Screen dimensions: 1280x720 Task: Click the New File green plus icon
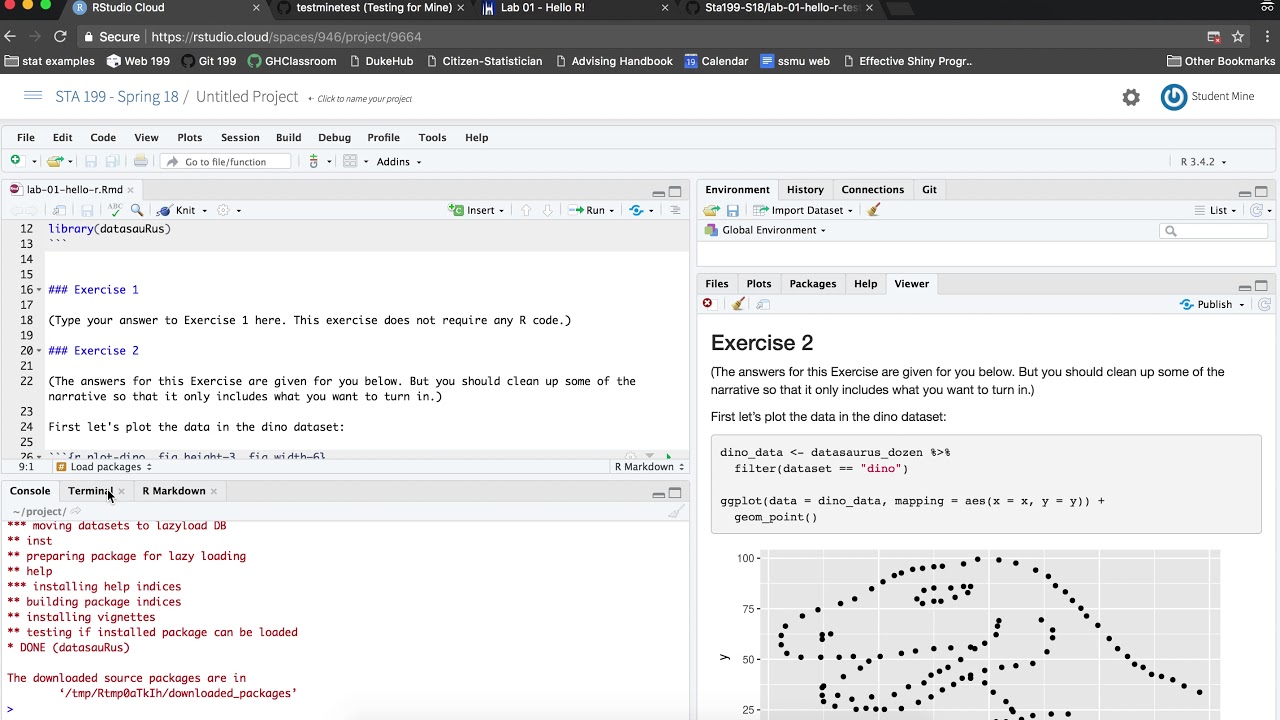15,161
